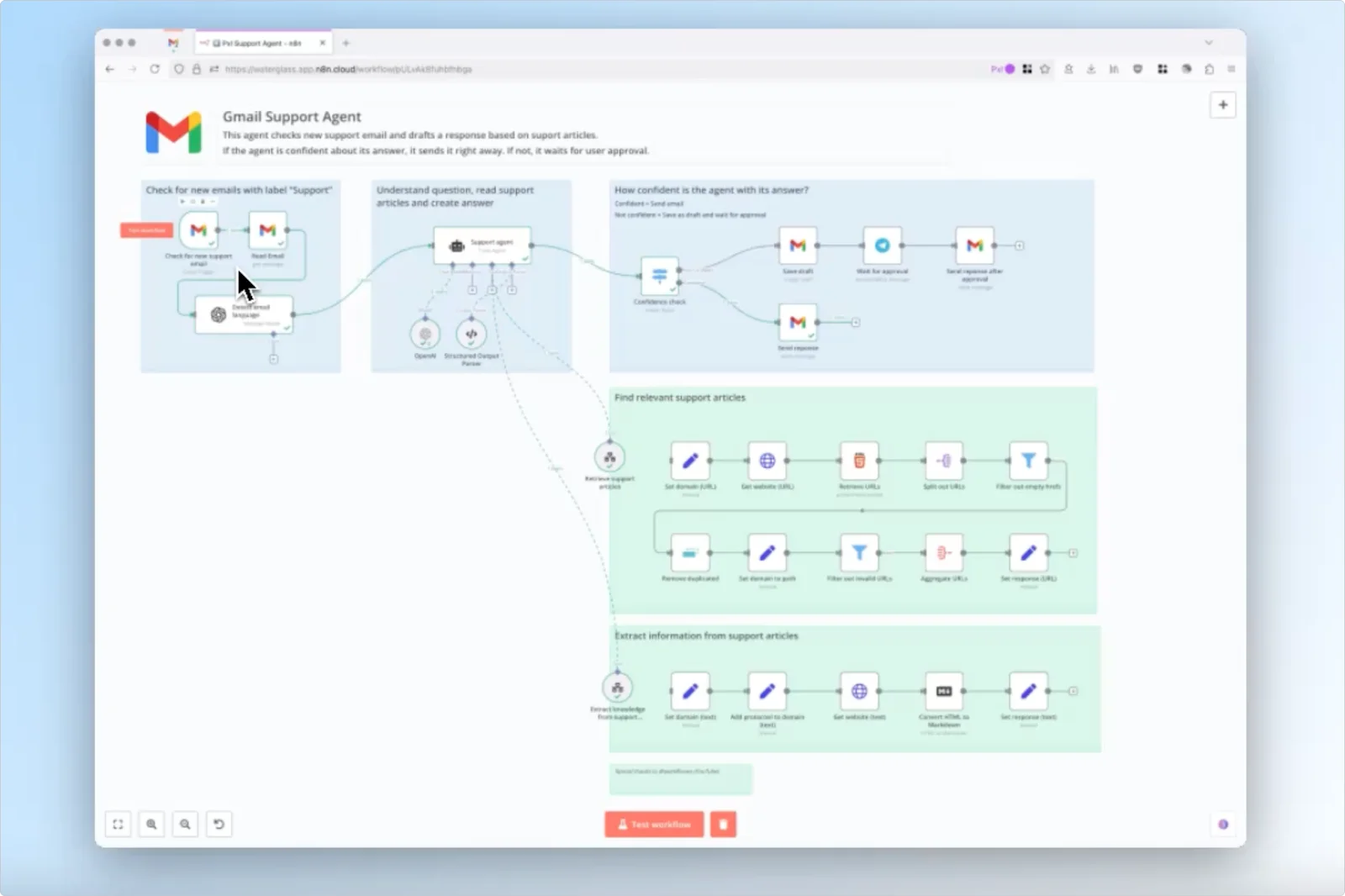Add a node with the plus button

tap(1222, 105)
